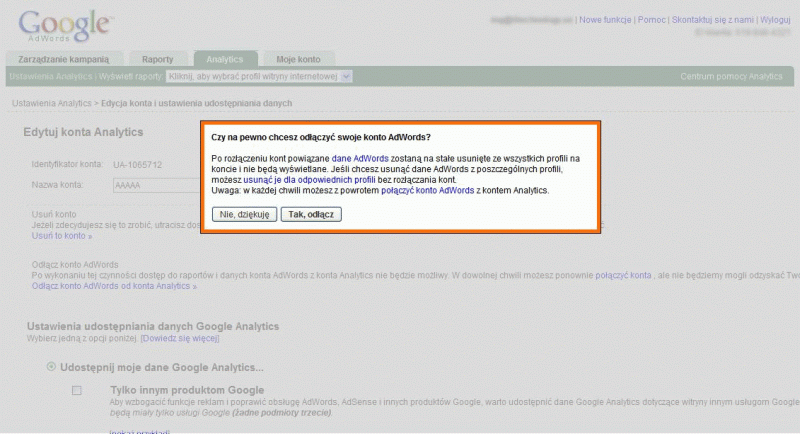Switch to the Raporty tab
Image resolution: width=800 pixels, height=434 pixels.
click(x=158, y=59)
